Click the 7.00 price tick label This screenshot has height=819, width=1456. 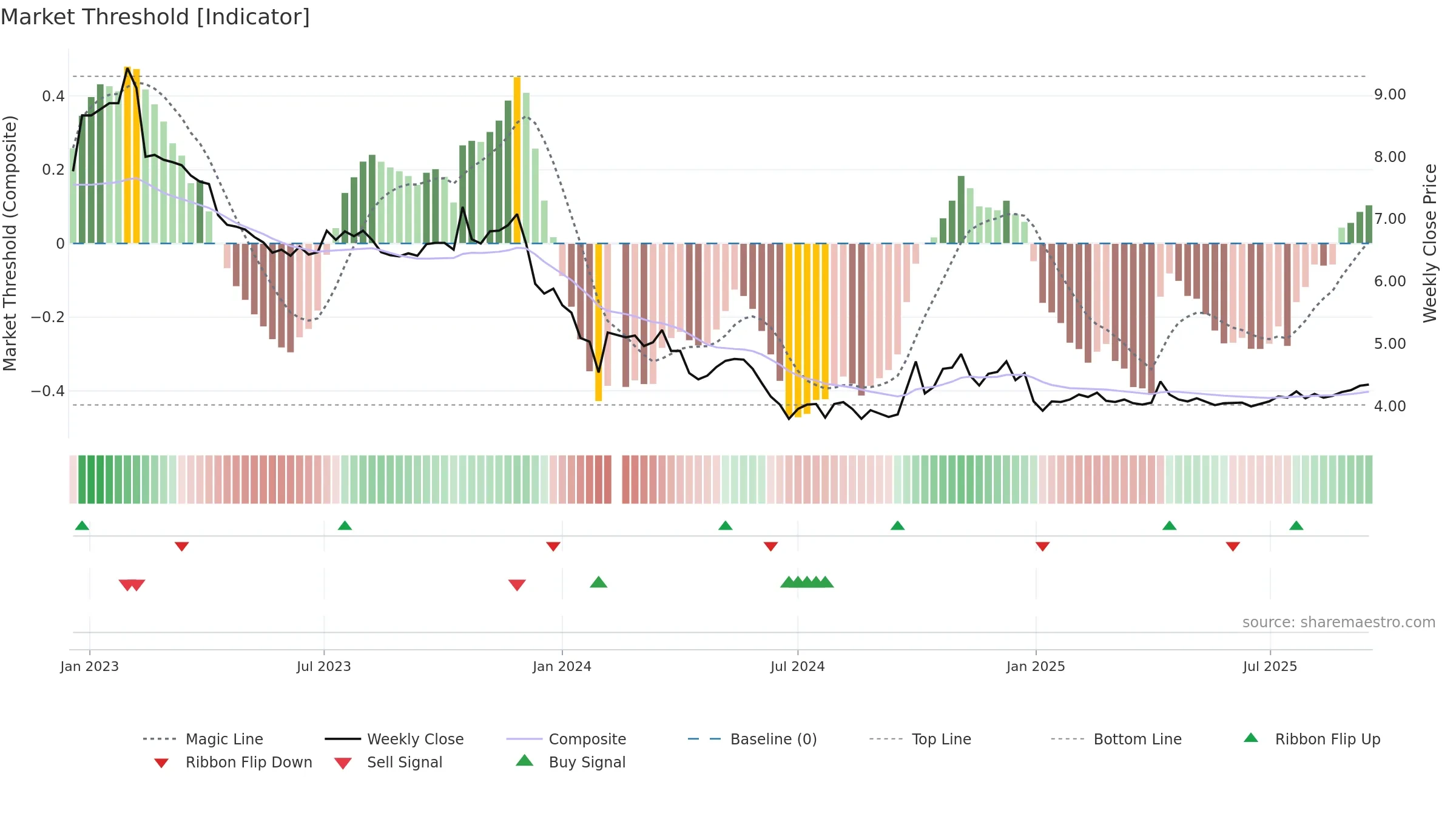[x=1390, y=218]
